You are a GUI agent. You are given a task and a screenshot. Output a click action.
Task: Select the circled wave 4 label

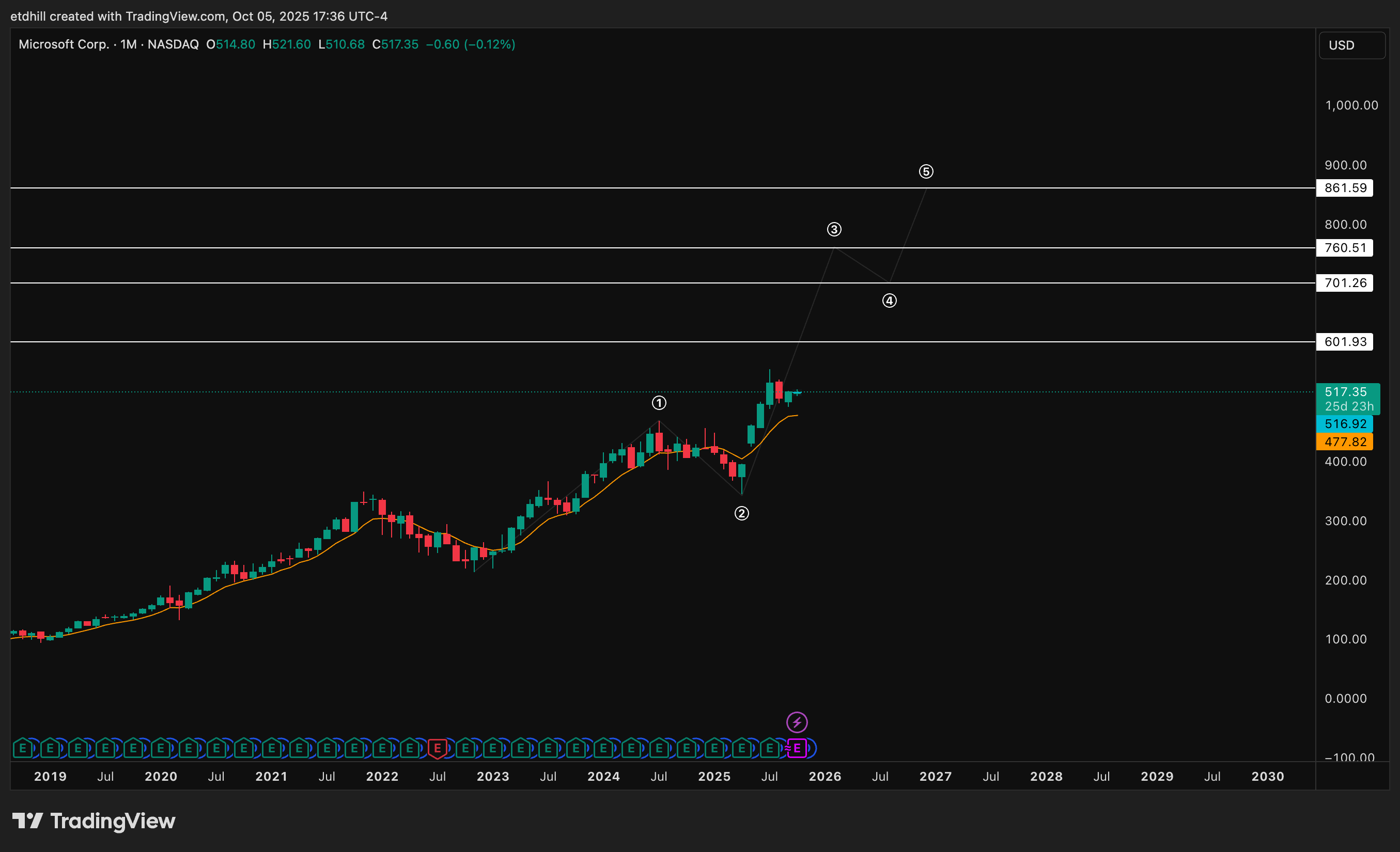point(889,301)
